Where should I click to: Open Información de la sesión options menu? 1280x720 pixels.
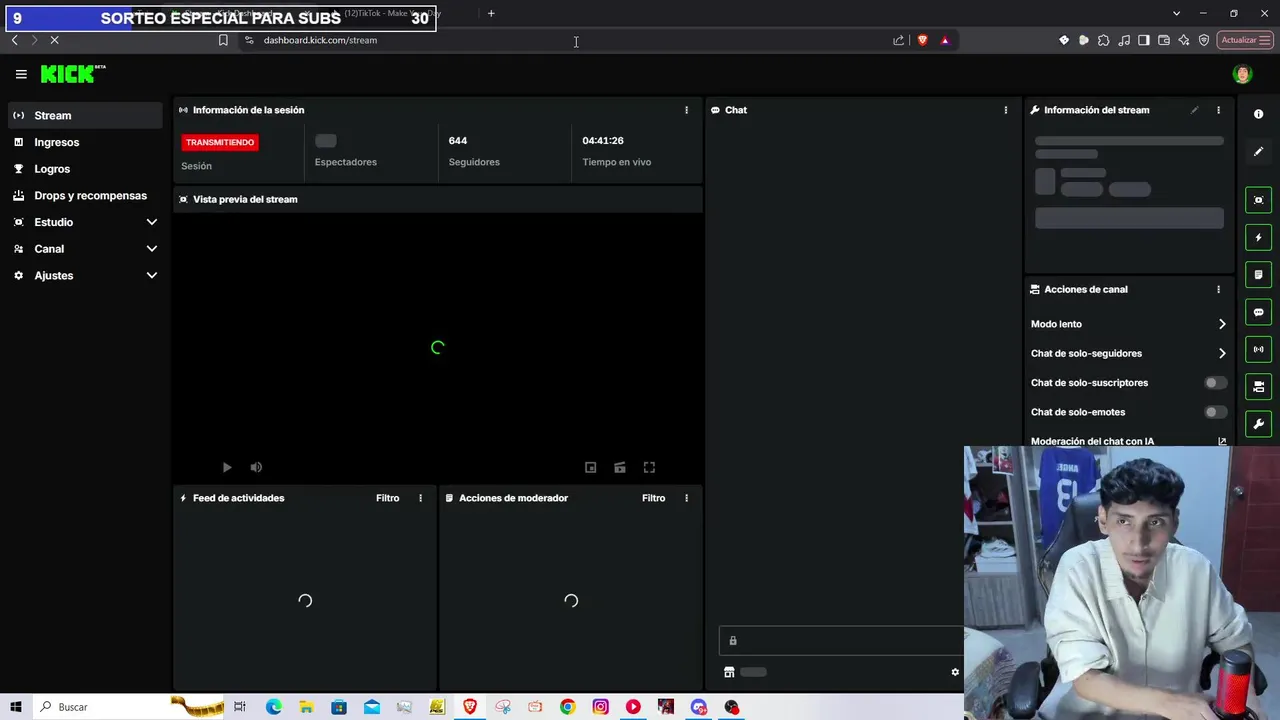point(686,110)
